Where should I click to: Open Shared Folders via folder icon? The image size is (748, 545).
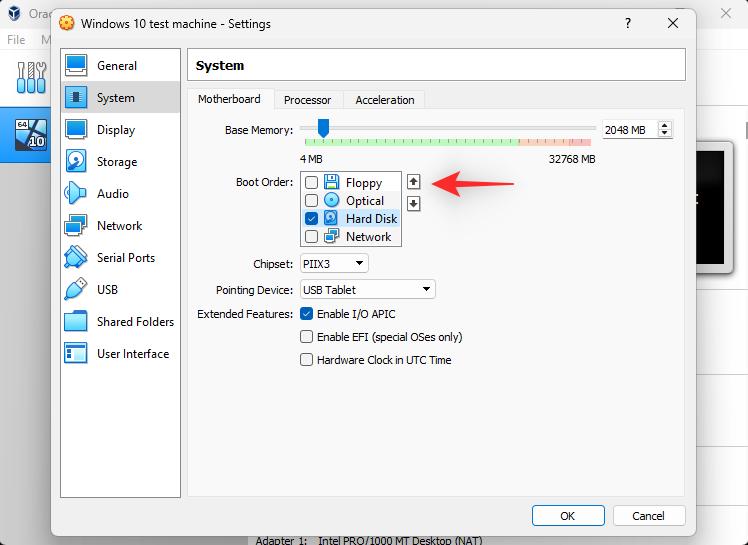pyautogui.click(x=75, y=321)
